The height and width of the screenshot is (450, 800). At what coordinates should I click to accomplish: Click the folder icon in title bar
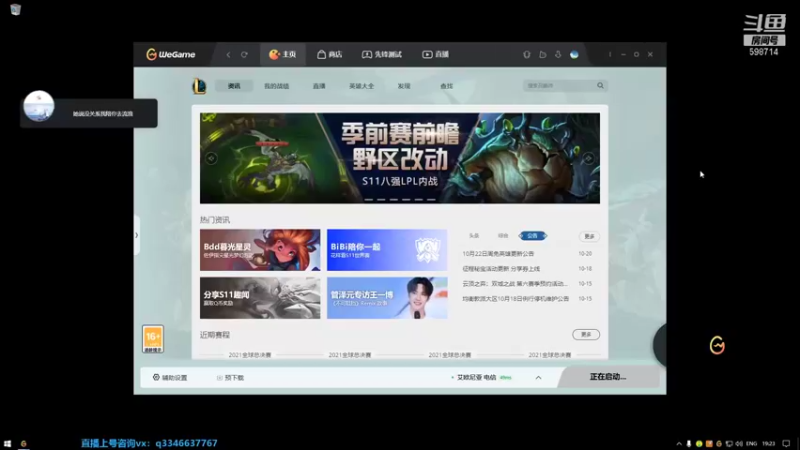tap(542, 54)
